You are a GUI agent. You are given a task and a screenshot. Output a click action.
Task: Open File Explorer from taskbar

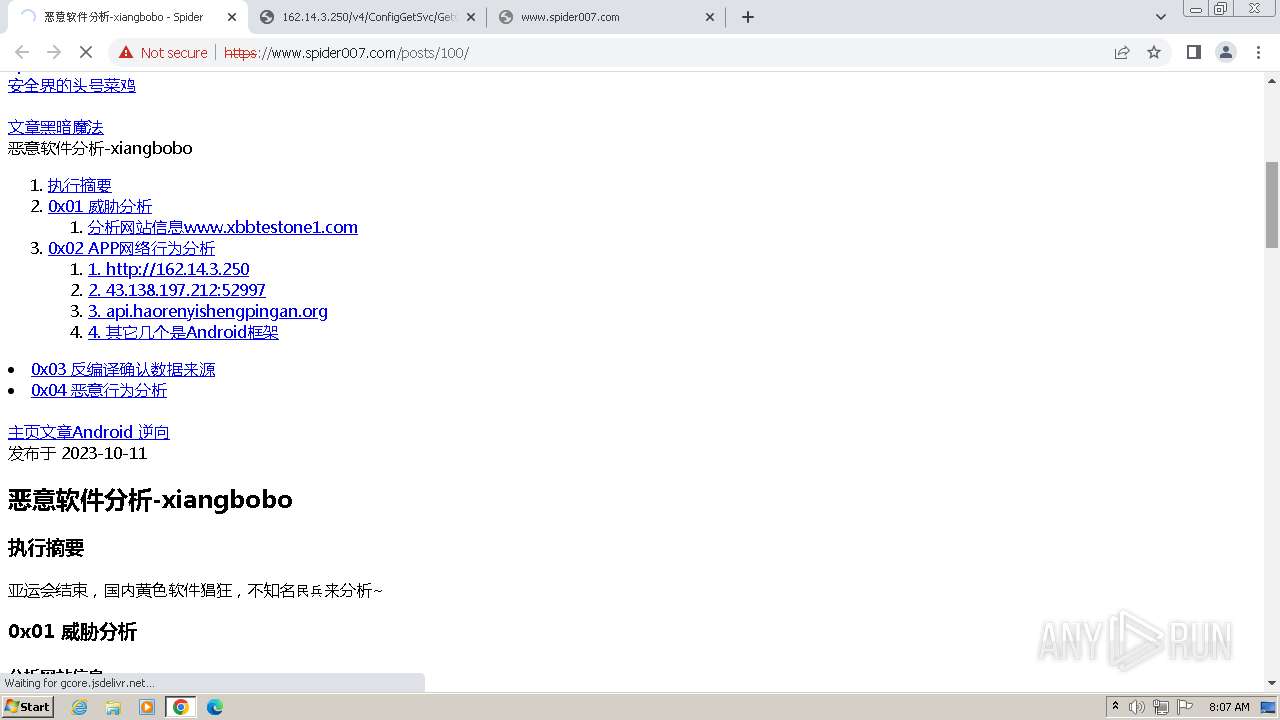pyautogui.click(x=113, y=707)
